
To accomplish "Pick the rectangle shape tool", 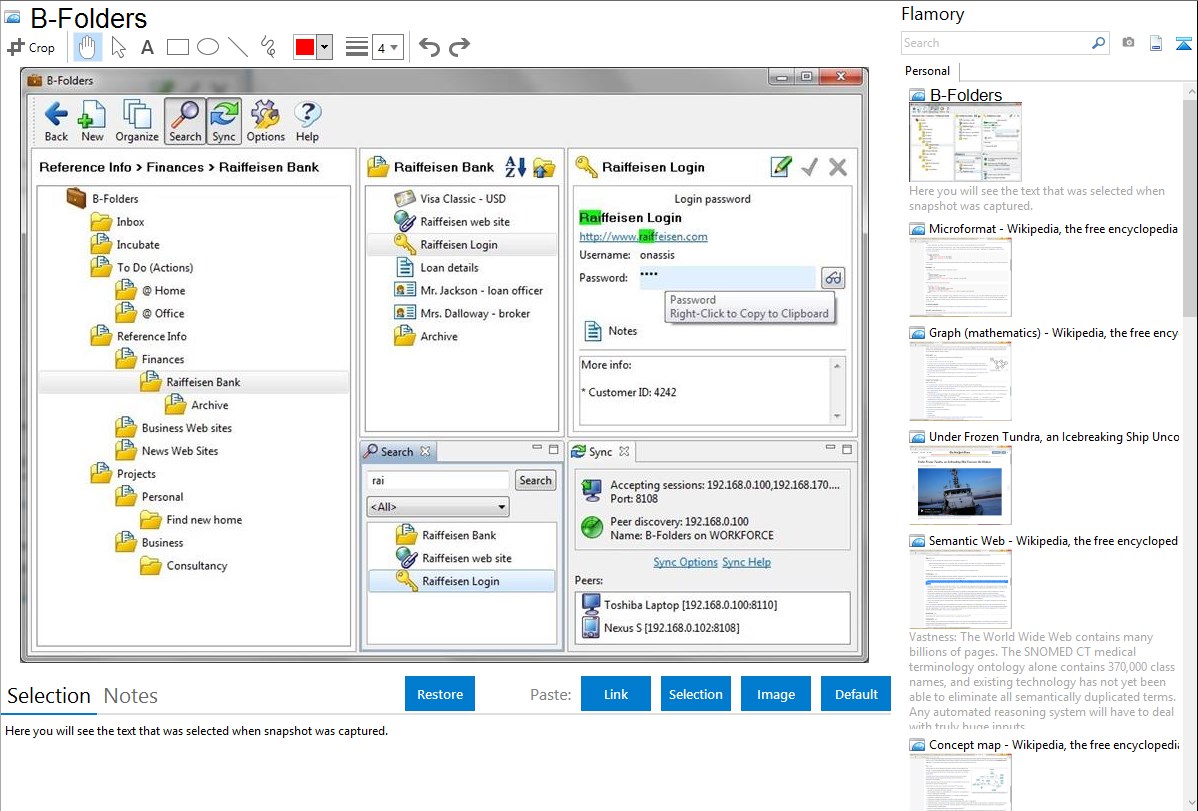I will coord(178,47).
